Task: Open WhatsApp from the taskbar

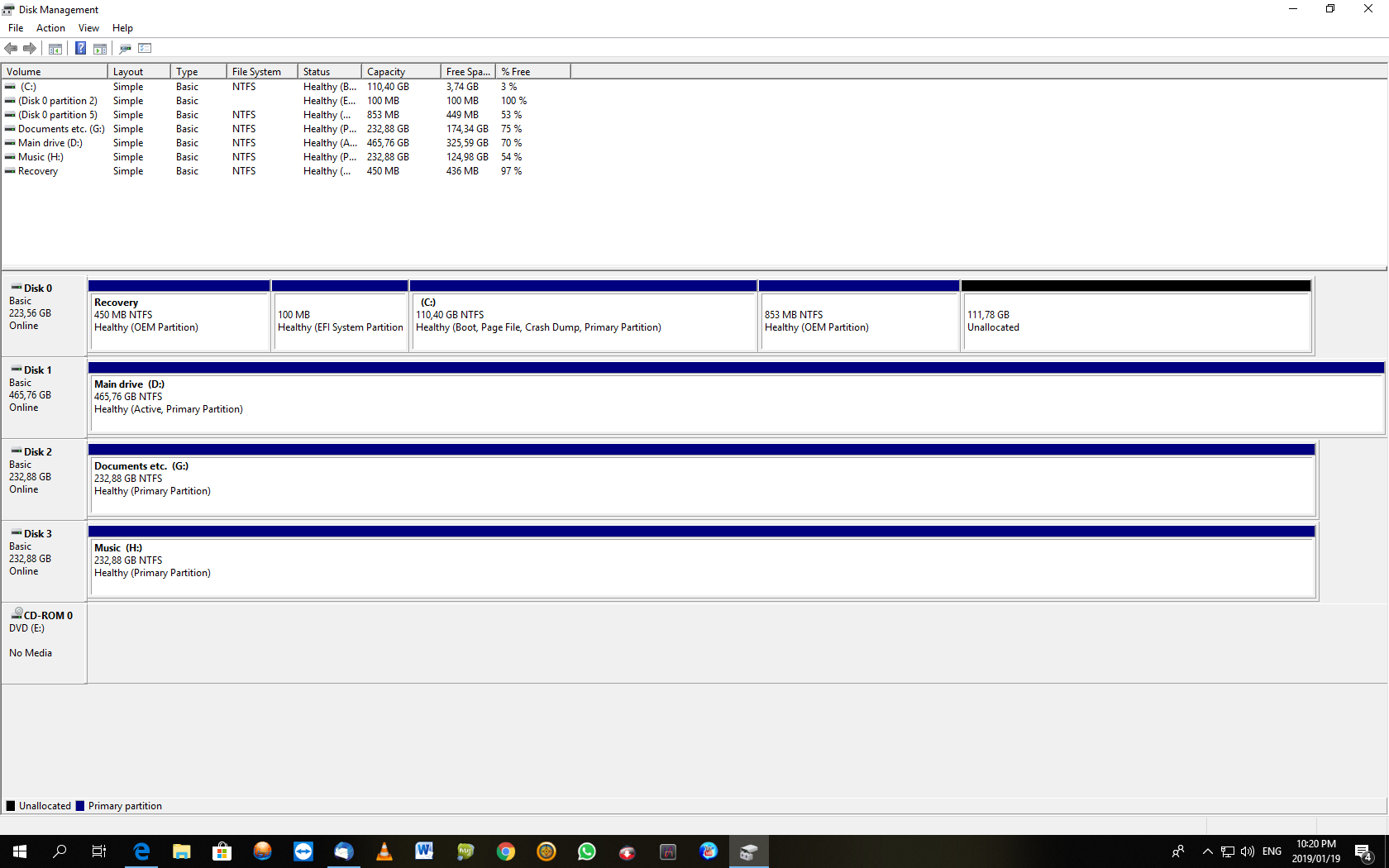Action: 587,851
